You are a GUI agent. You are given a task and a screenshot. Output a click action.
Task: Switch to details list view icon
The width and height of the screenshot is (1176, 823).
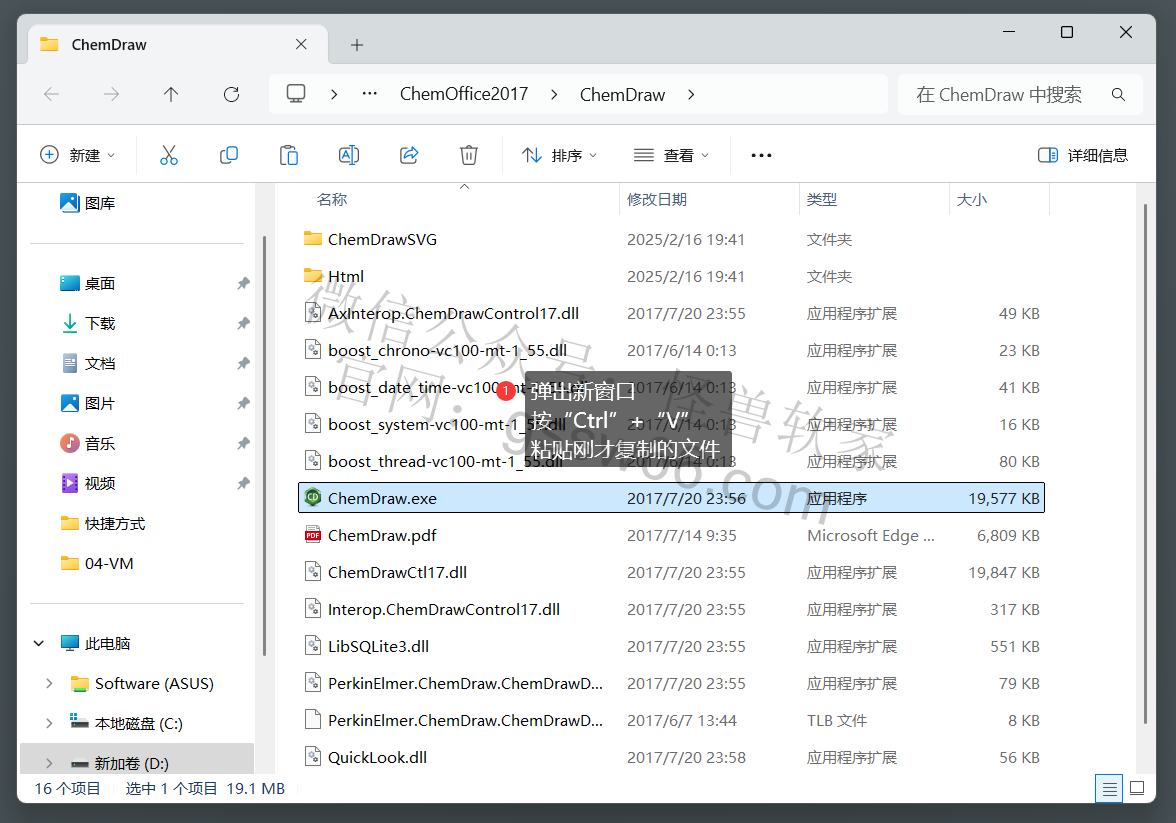[1109, 788]
